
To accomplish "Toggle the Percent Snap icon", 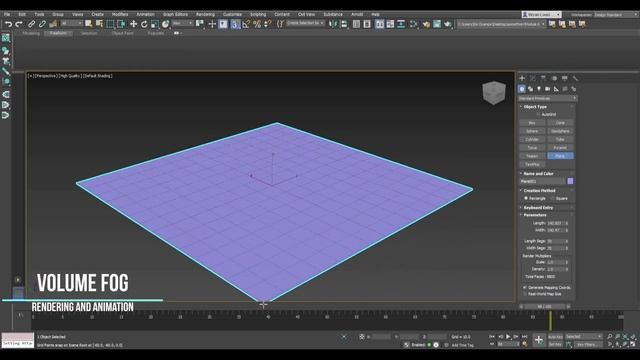I will point(257,24).
